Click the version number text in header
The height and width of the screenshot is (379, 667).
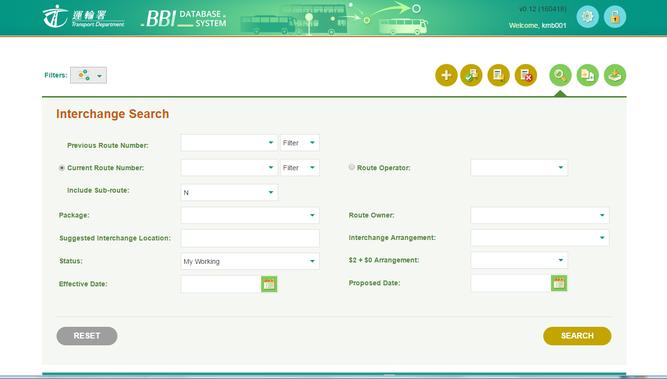point(543,9)
